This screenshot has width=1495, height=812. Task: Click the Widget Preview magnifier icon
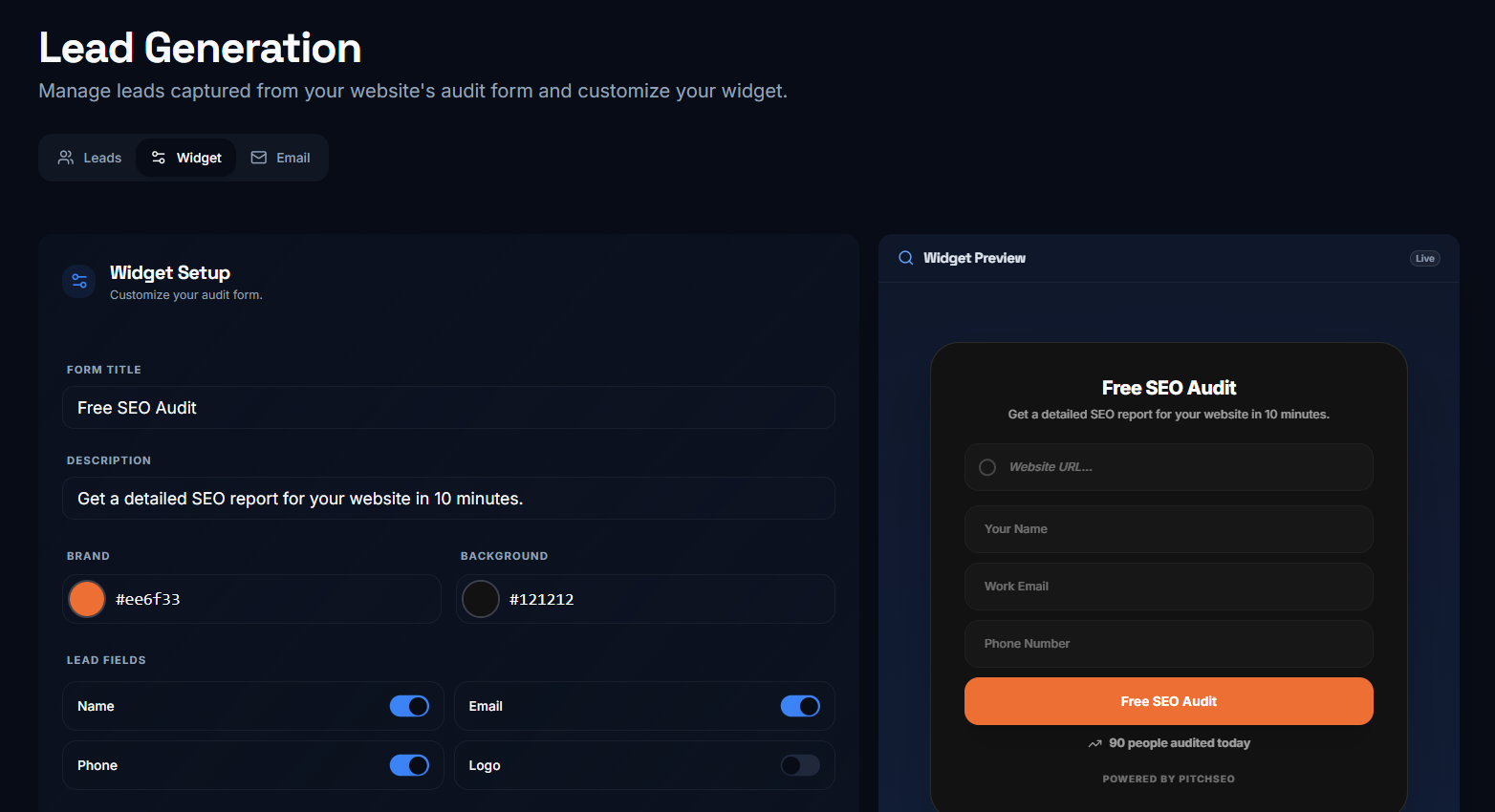(905, 258)
